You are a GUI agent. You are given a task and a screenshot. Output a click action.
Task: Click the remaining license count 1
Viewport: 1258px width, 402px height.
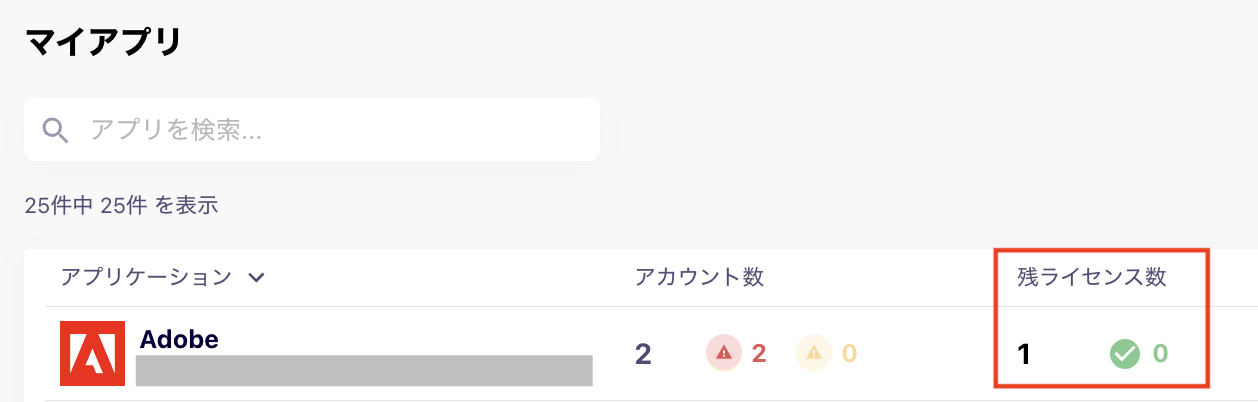coord(1023,353)
